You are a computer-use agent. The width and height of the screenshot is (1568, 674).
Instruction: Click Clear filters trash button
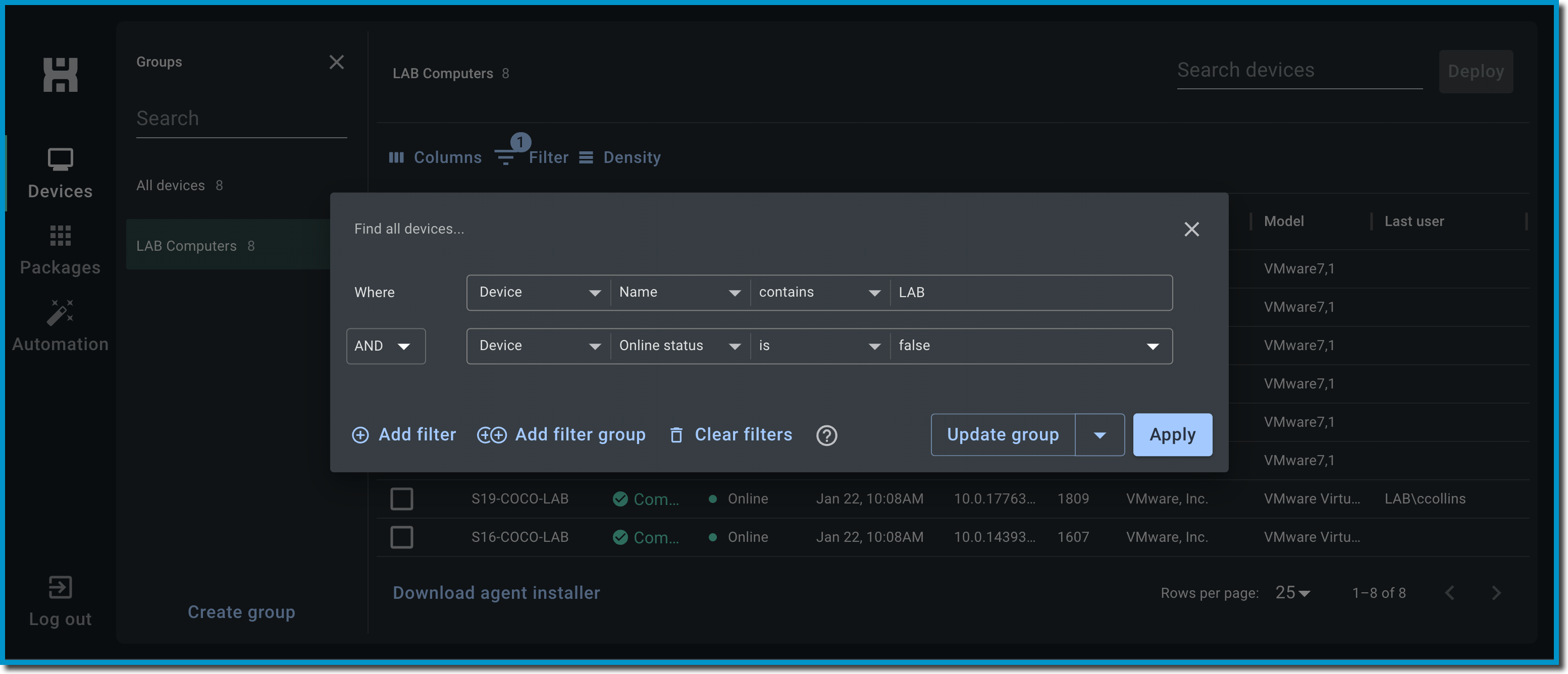point(731,435)
